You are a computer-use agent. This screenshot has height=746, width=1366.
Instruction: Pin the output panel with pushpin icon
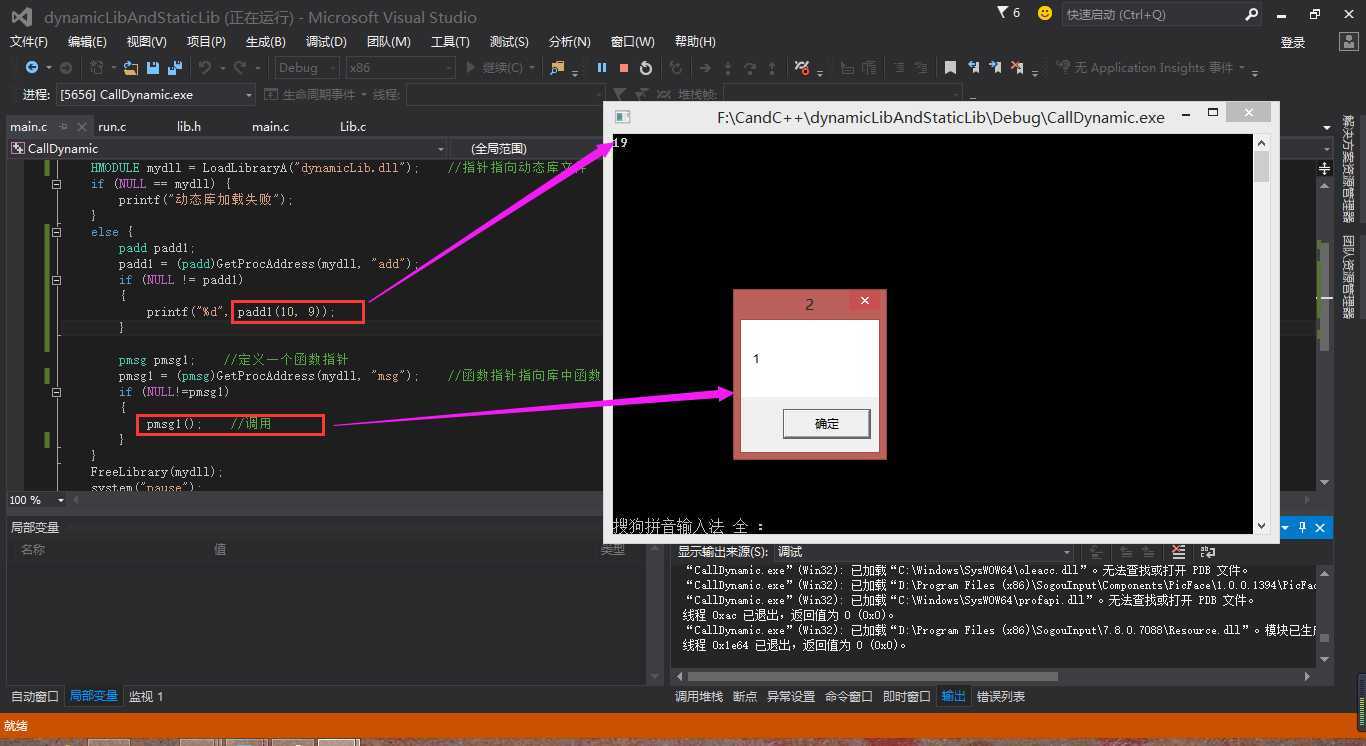(x=1302, y=527)
